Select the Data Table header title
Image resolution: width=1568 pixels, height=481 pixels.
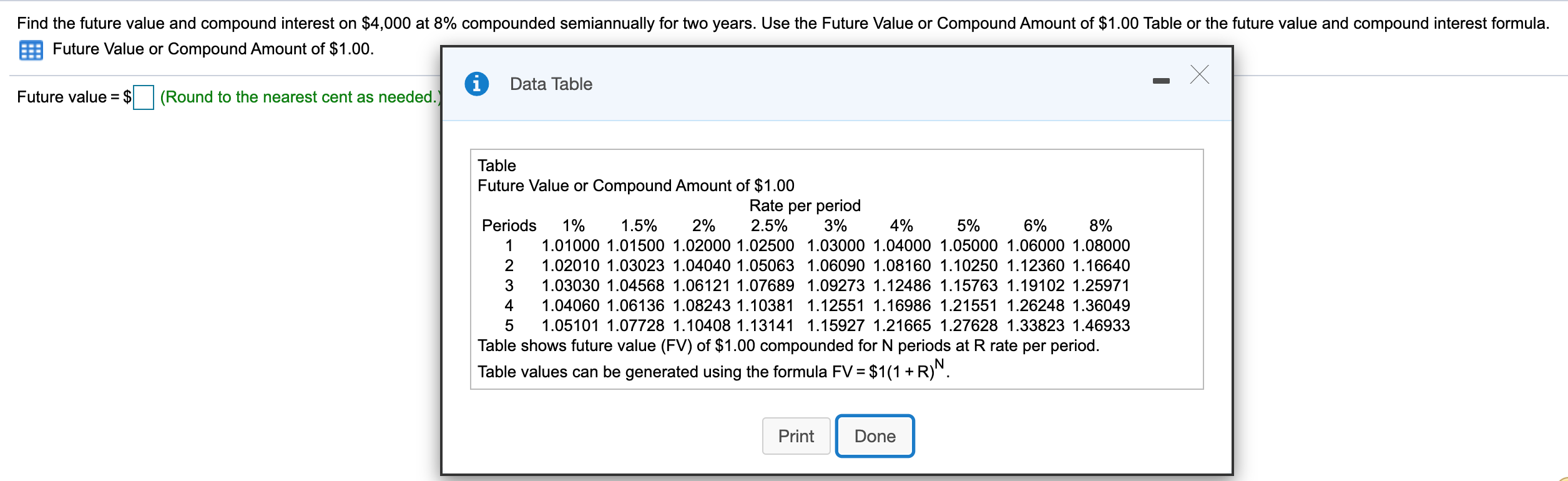click(550, 83)
